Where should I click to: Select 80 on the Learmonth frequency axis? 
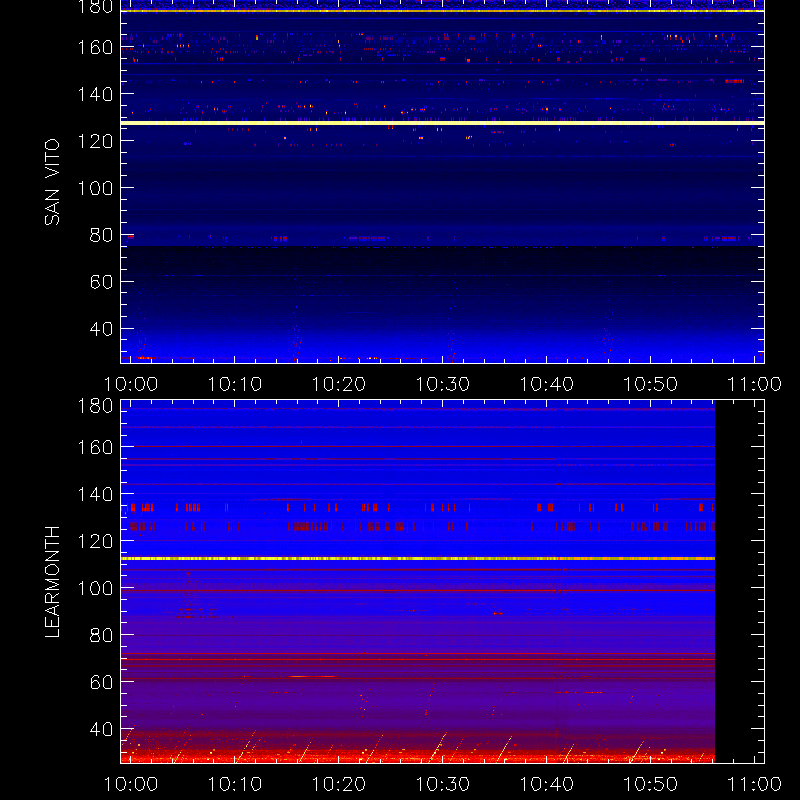pos(101,635)
